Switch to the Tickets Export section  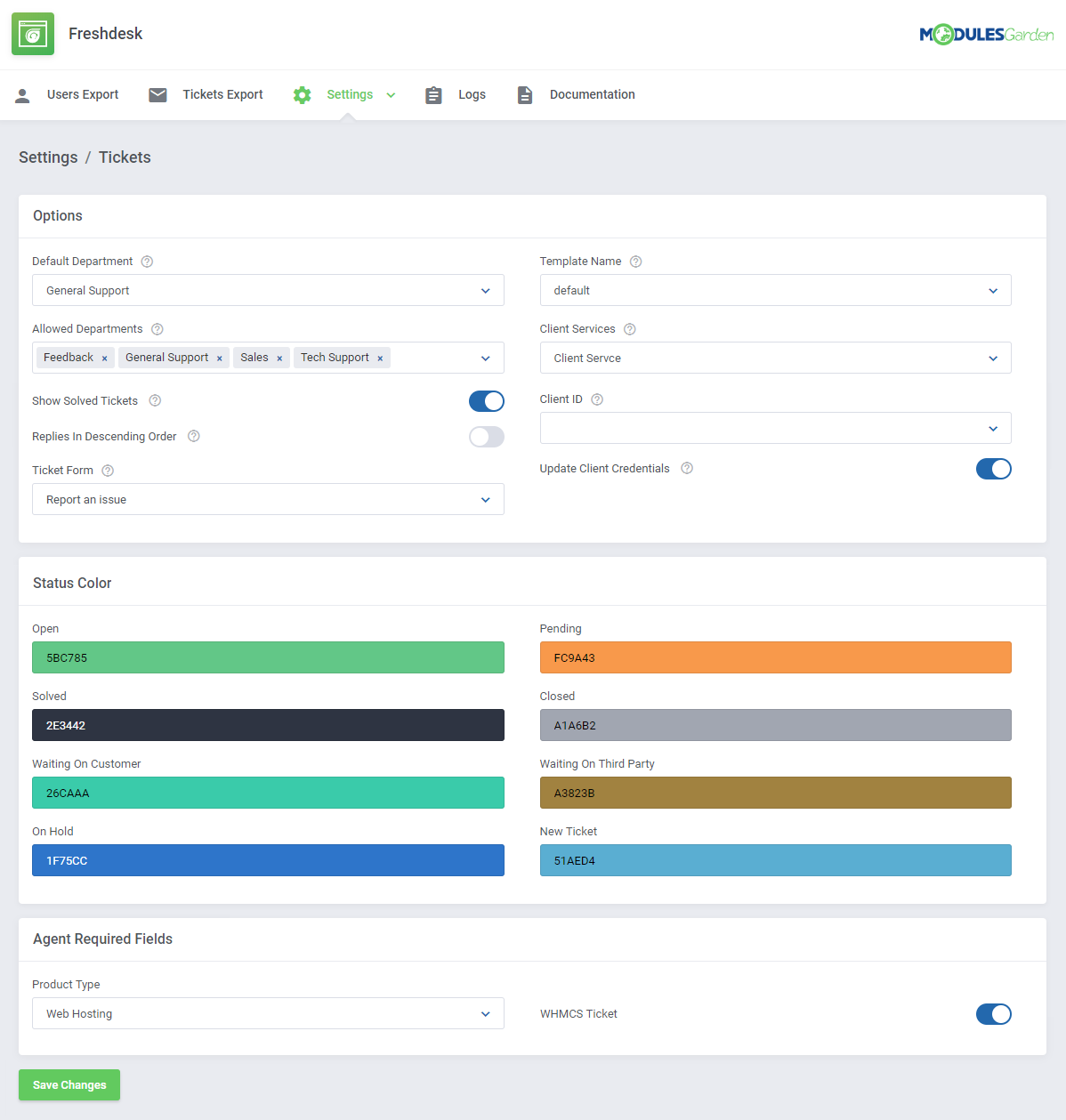(222, 94)
